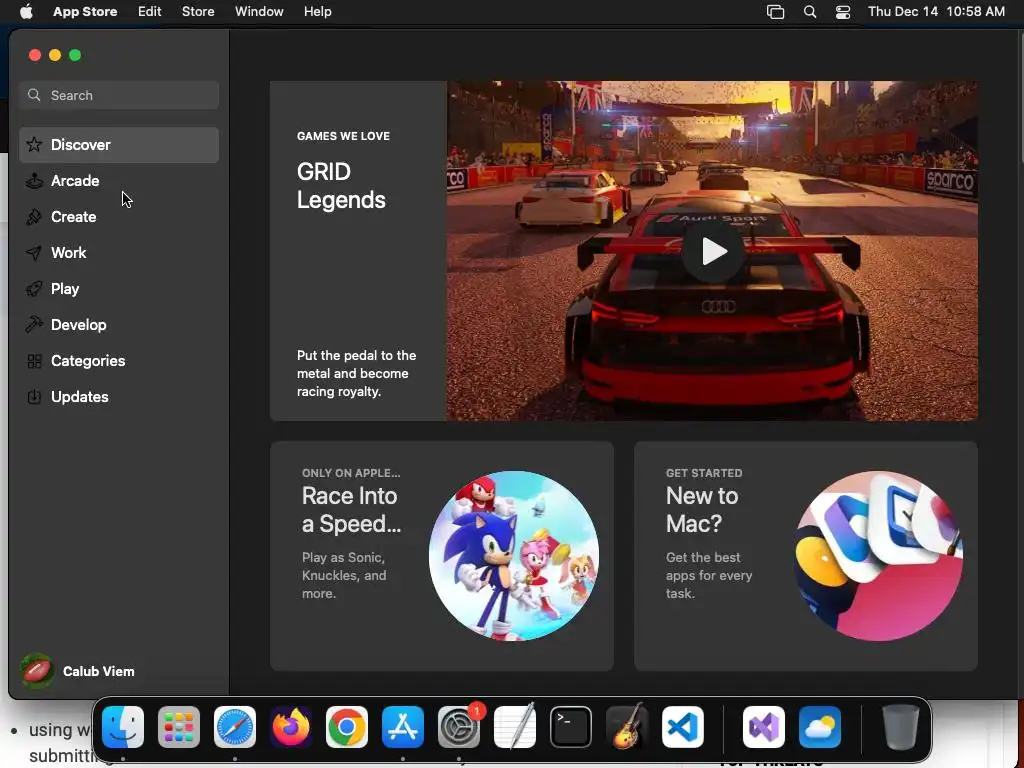Open the Help menu
1024x768 pixels.
click(317, 12)
